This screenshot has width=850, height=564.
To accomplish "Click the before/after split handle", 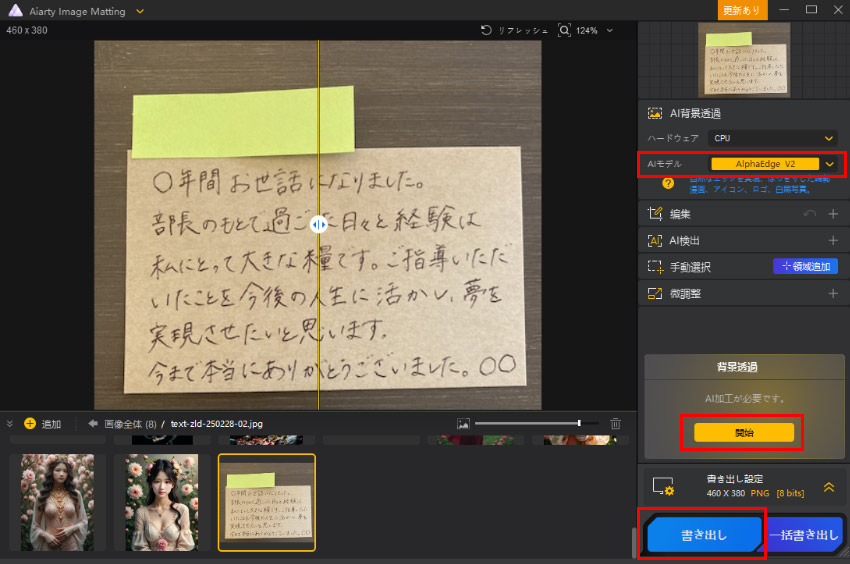I will [x=319, y=225].
